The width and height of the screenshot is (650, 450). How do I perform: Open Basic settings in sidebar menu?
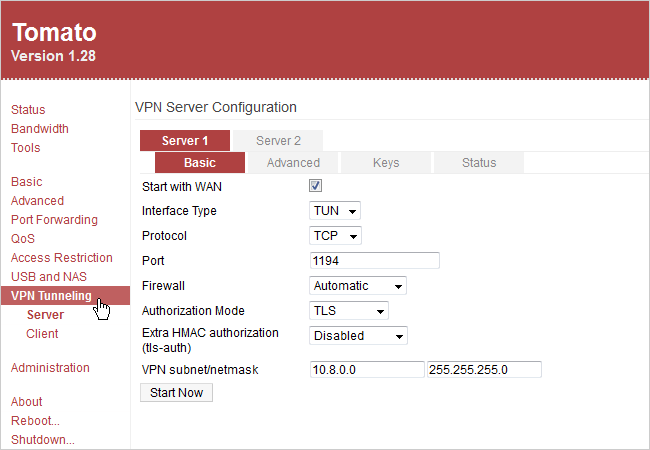pos(27,182)
